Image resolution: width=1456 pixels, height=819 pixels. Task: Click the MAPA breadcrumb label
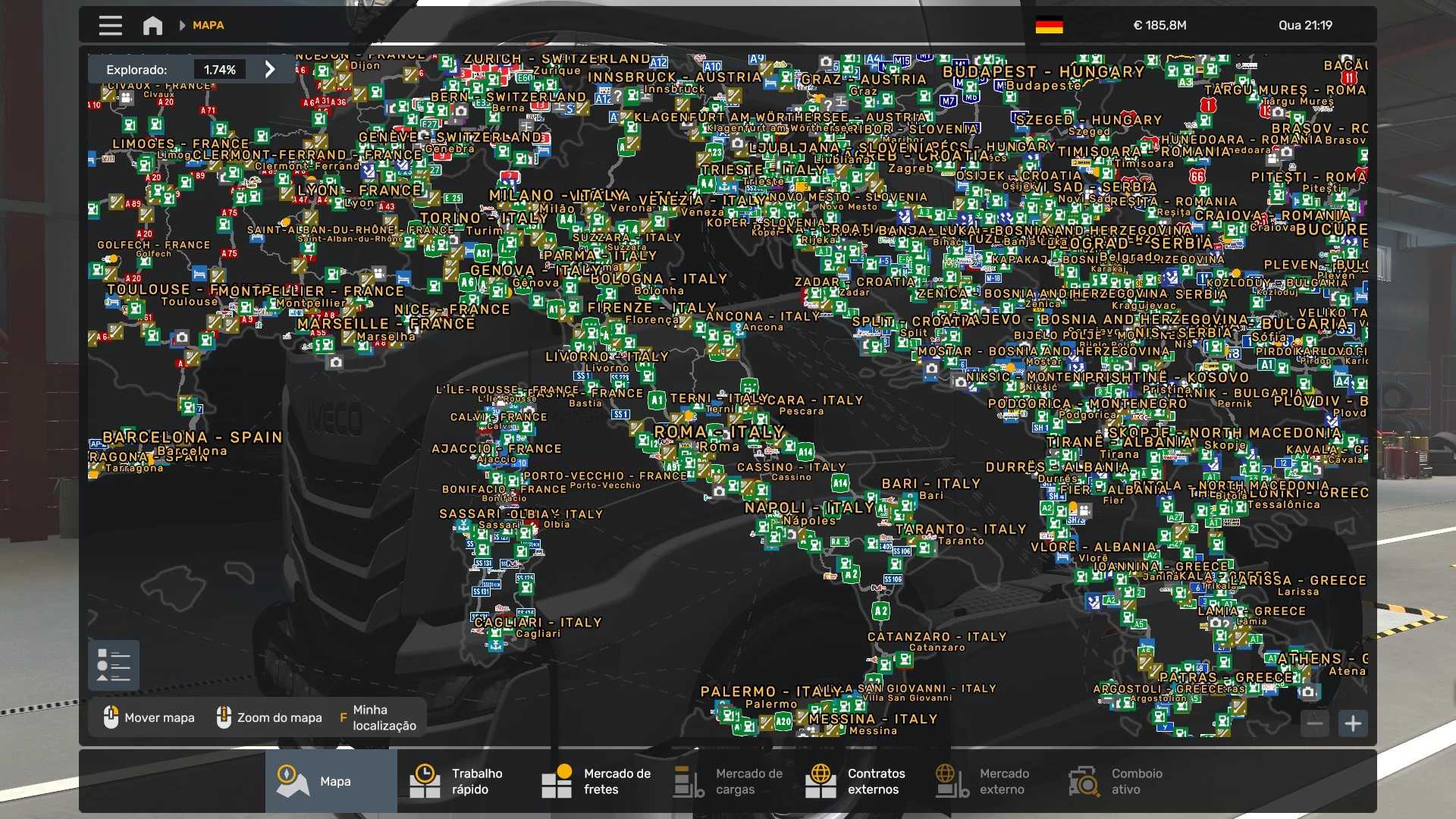tap(208, 25)
